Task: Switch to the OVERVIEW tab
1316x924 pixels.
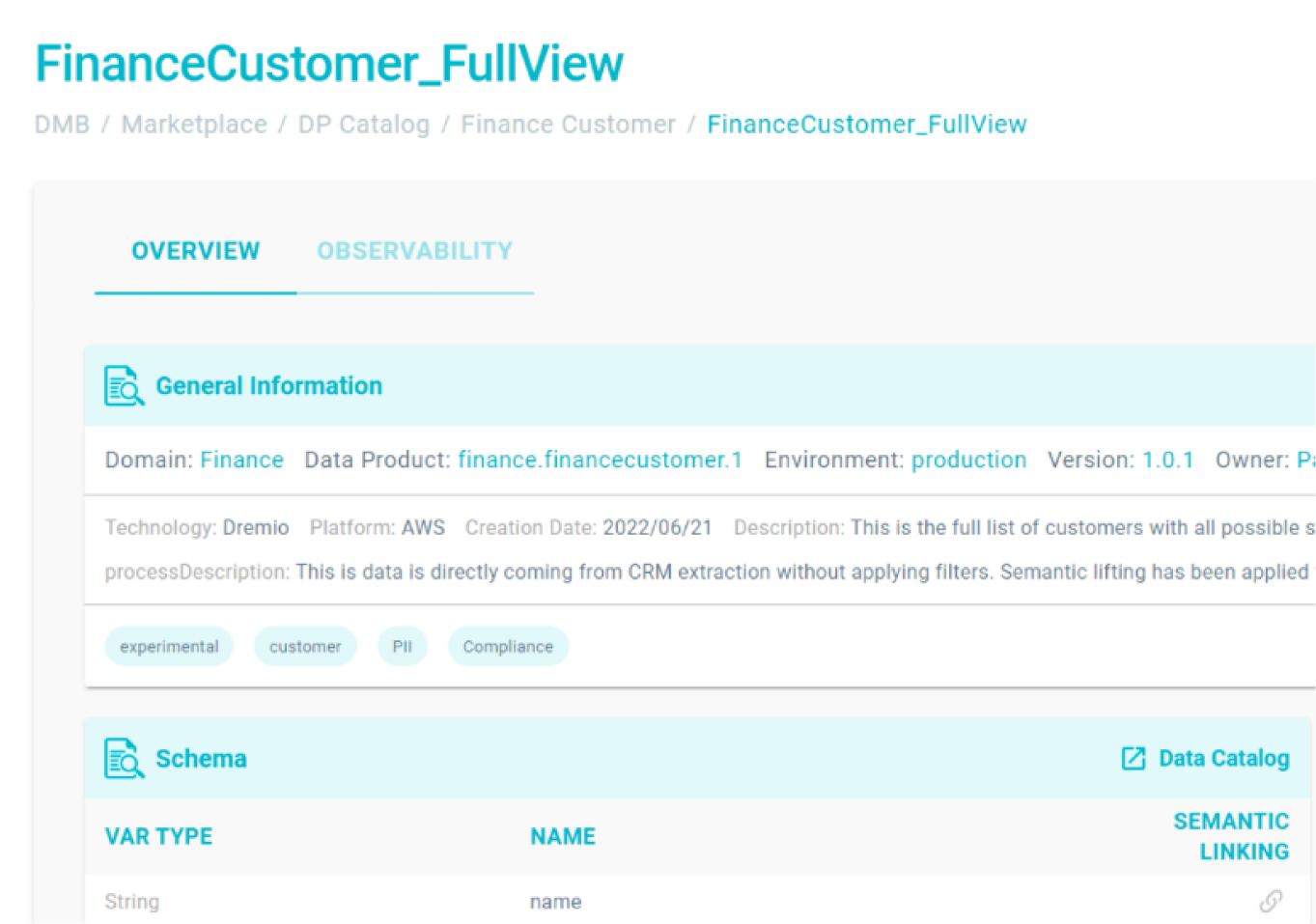Action: pyautogui.click(x=196, y=251)
